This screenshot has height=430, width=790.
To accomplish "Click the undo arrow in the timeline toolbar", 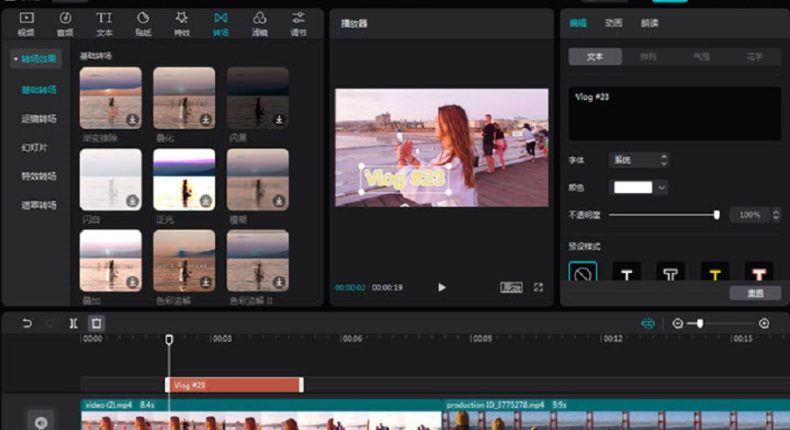I will 27,323.
